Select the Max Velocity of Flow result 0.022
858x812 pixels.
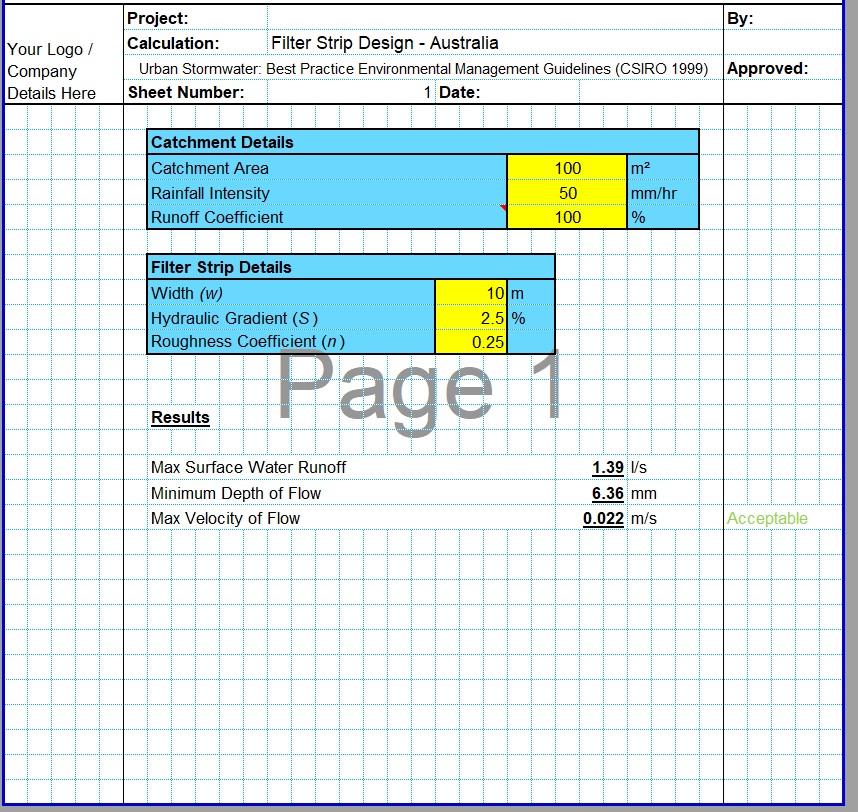click(x=603, y=518)
